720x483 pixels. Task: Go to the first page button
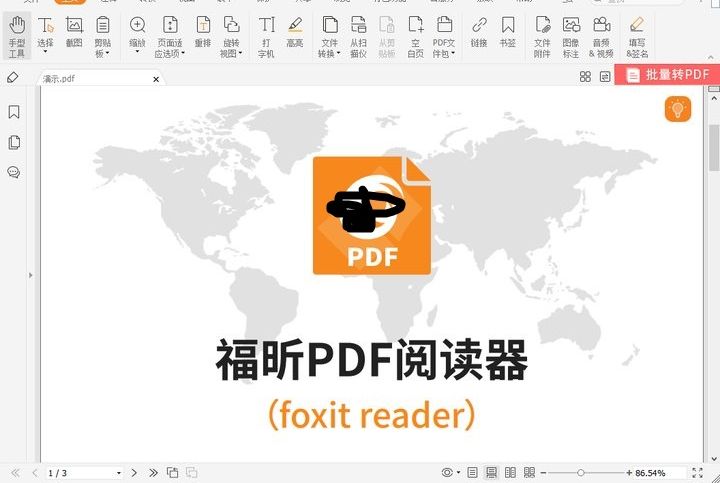click(x=15, y=472)
